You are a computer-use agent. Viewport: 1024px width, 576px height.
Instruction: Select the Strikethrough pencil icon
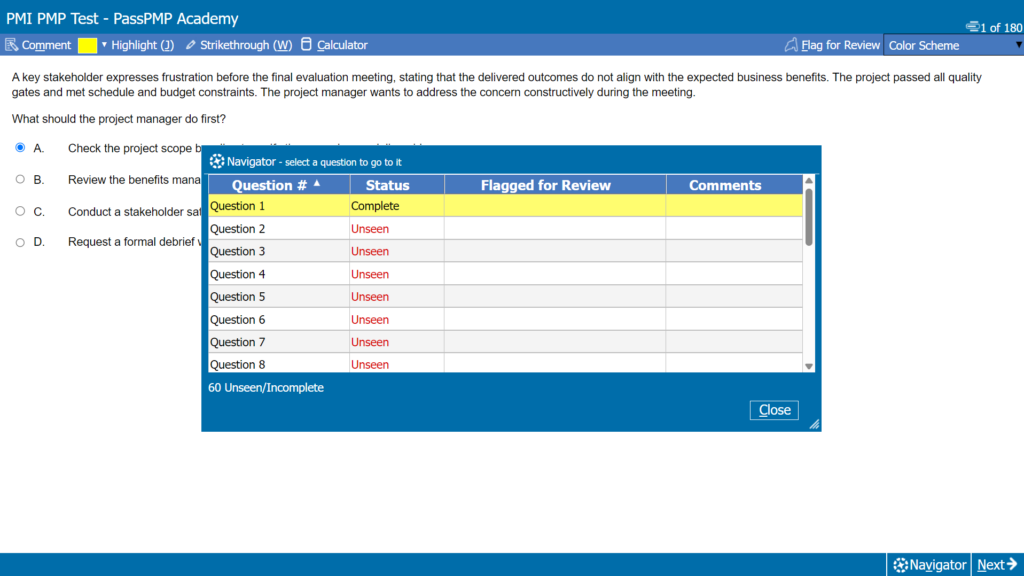(191, 45)
